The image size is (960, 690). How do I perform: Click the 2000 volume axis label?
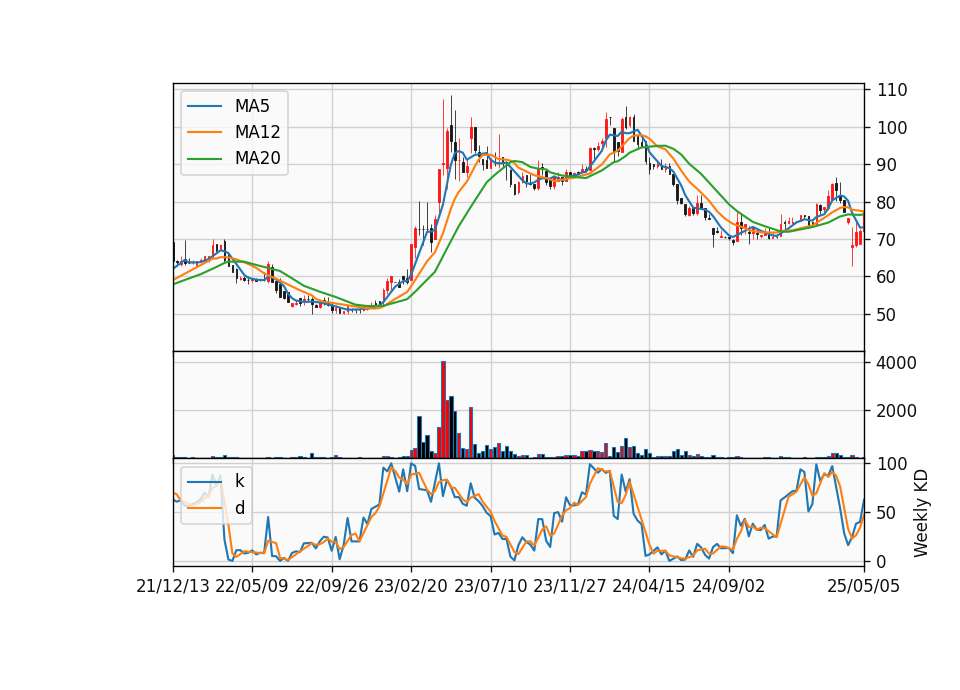[x=896, y=410]
